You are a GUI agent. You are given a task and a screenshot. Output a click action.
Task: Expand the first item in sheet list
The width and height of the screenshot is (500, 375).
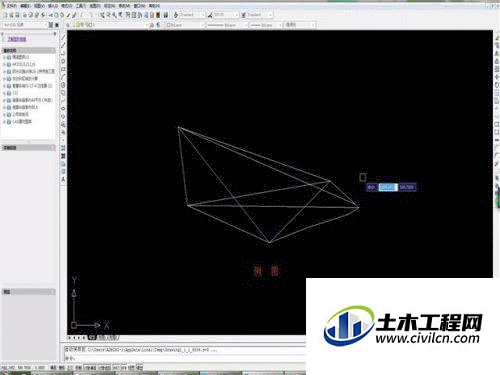[4, 57]
